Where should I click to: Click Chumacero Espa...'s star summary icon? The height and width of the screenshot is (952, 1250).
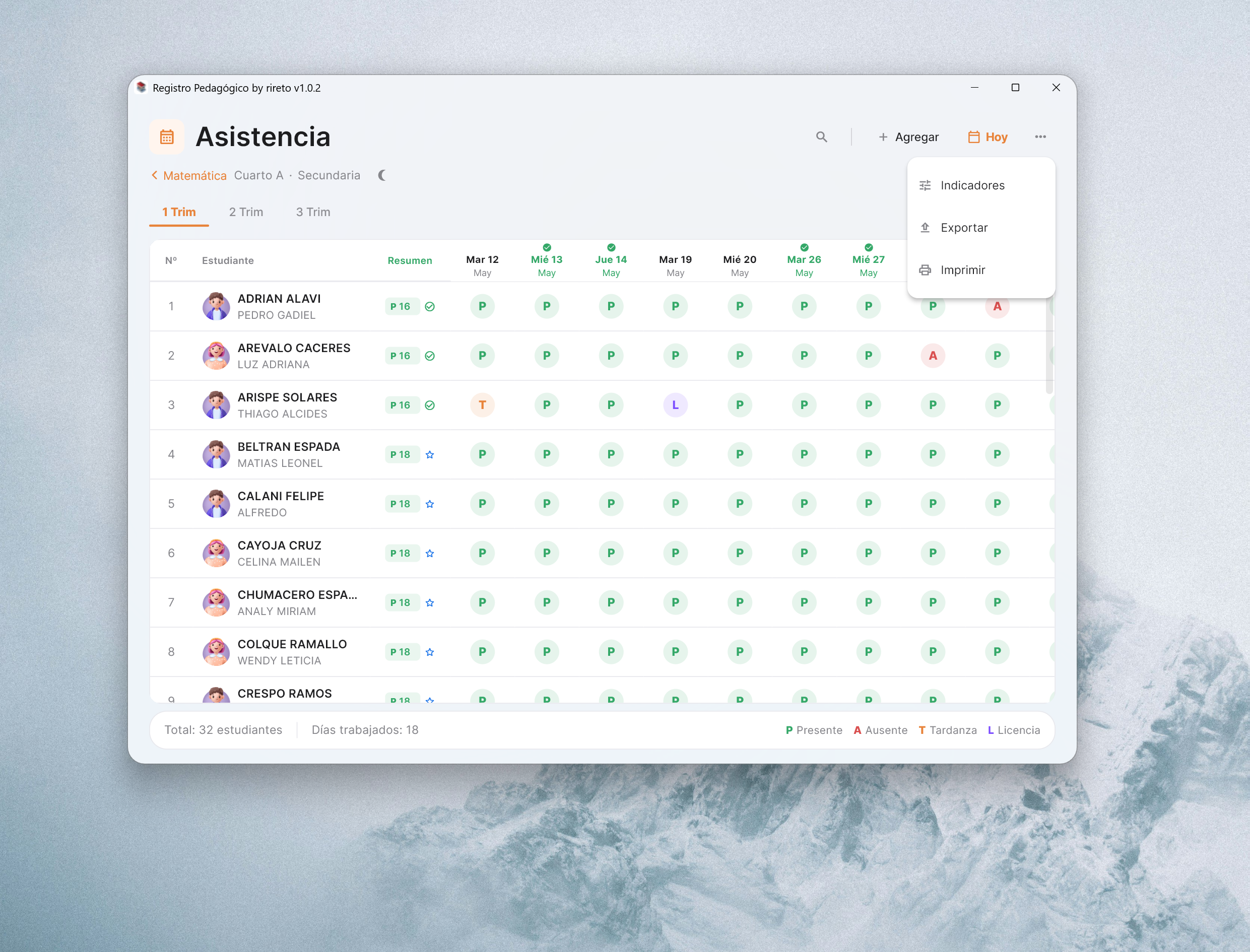point(430,602)
